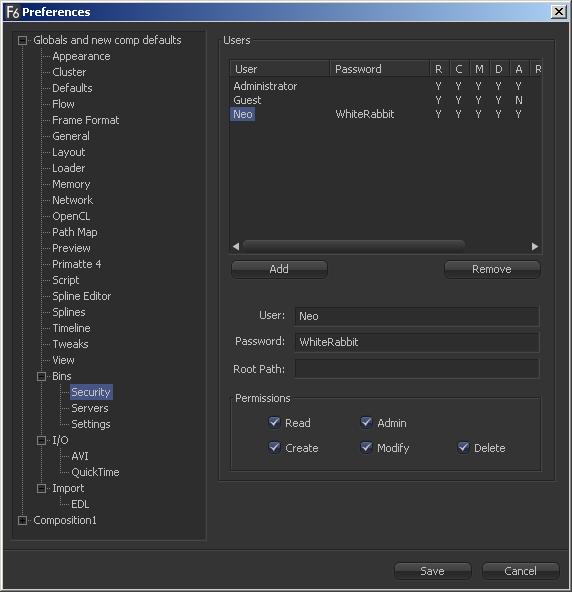Click the F6 Fusion icon in title bar
The width and height of the screenshot is (572, 592).
pos(13,12)
